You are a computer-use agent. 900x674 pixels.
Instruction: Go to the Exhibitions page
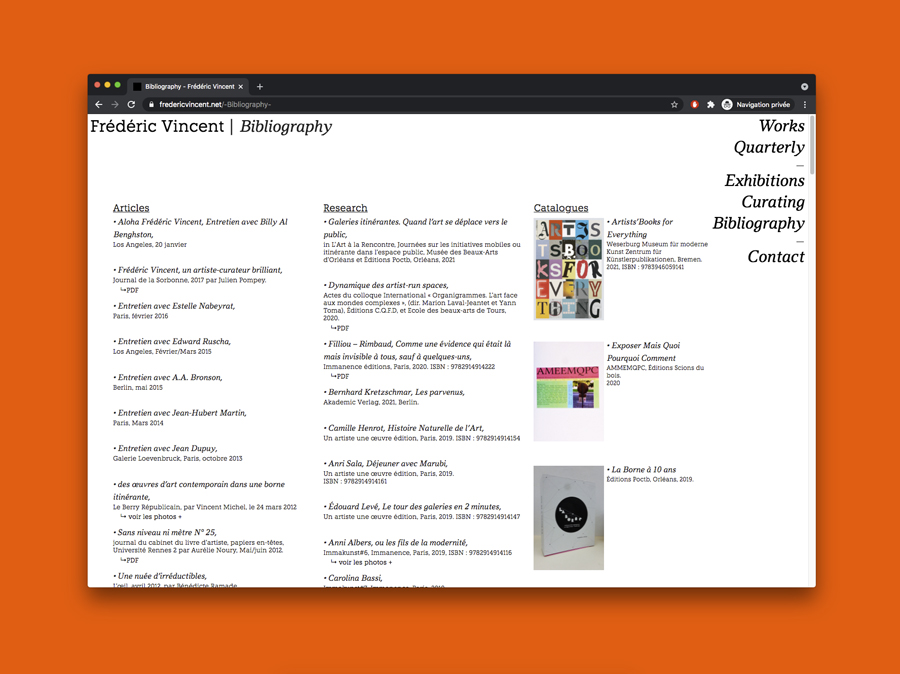point(765,180)
